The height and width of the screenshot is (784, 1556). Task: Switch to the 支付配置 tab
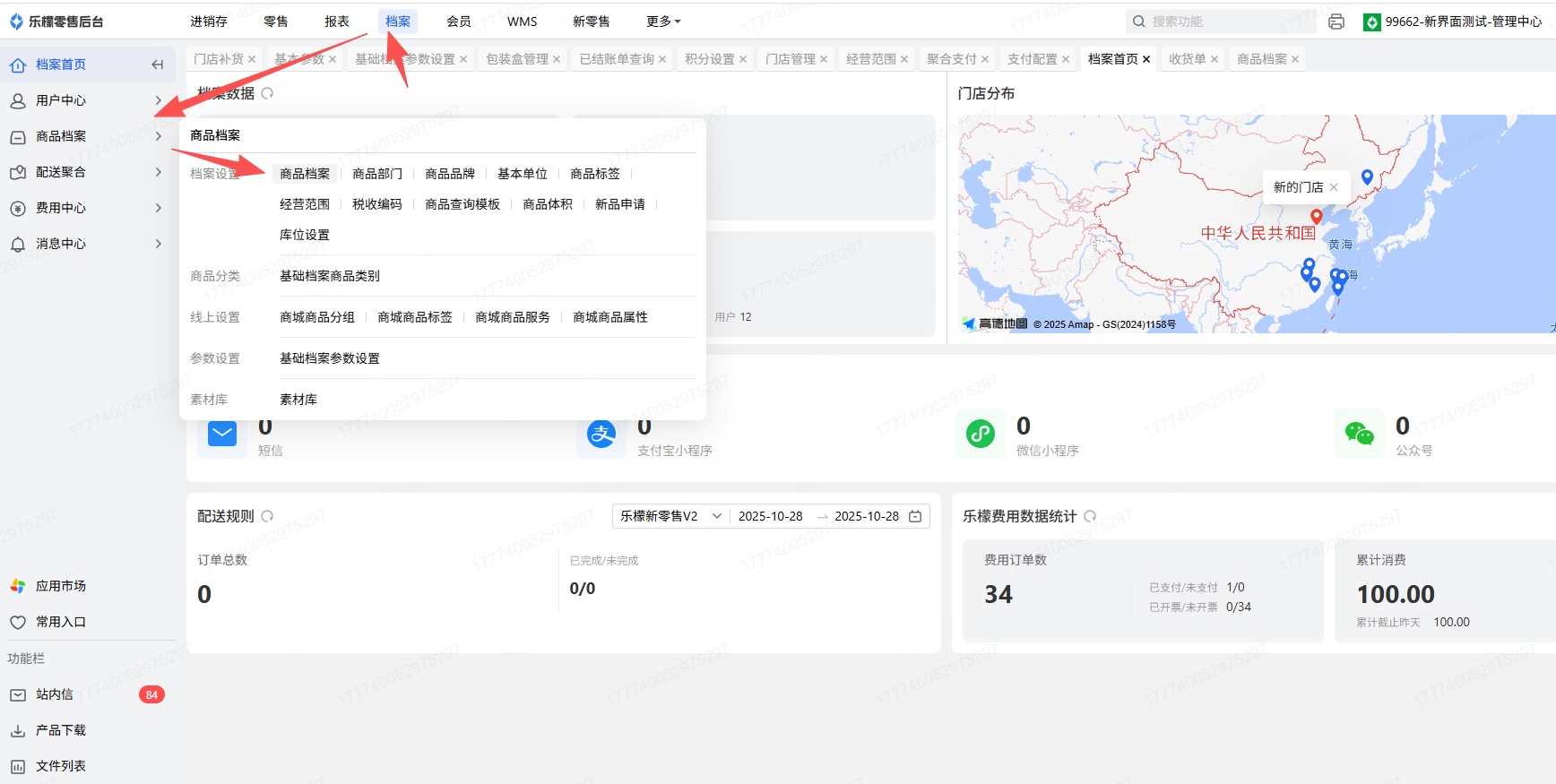click(1033, 59)
